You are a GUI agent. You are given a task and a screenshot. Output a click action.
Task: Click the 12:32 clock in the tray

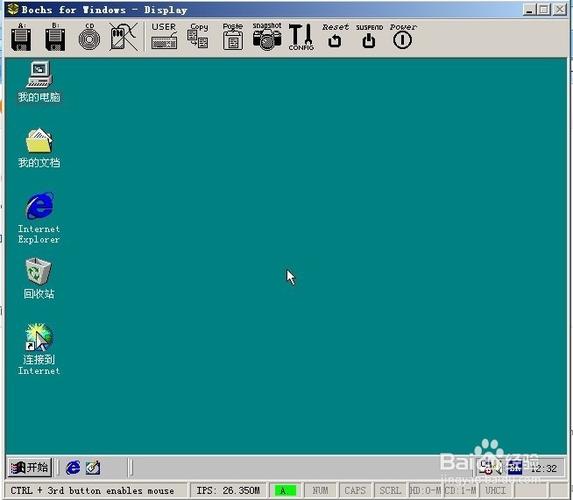(544, 468)
